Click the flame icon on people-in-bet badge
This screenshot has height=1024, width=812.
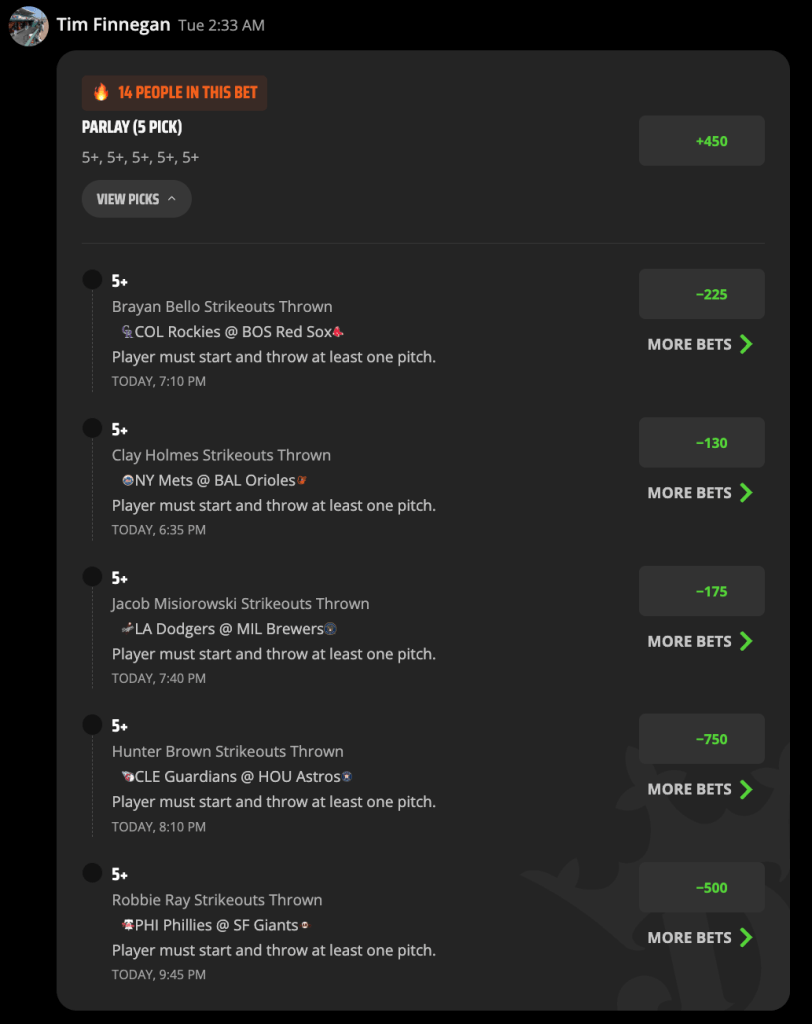click(101, 92)
